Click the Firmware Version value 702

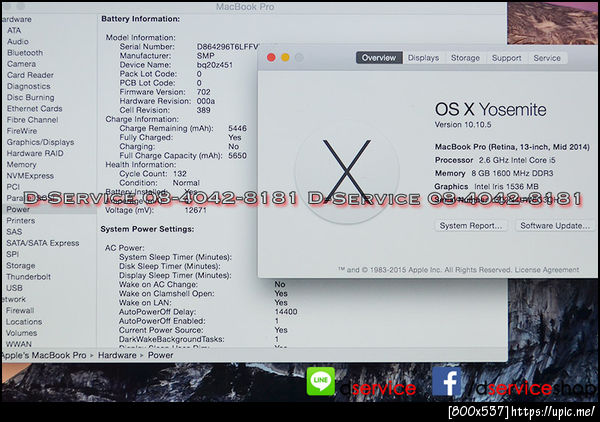204,92
